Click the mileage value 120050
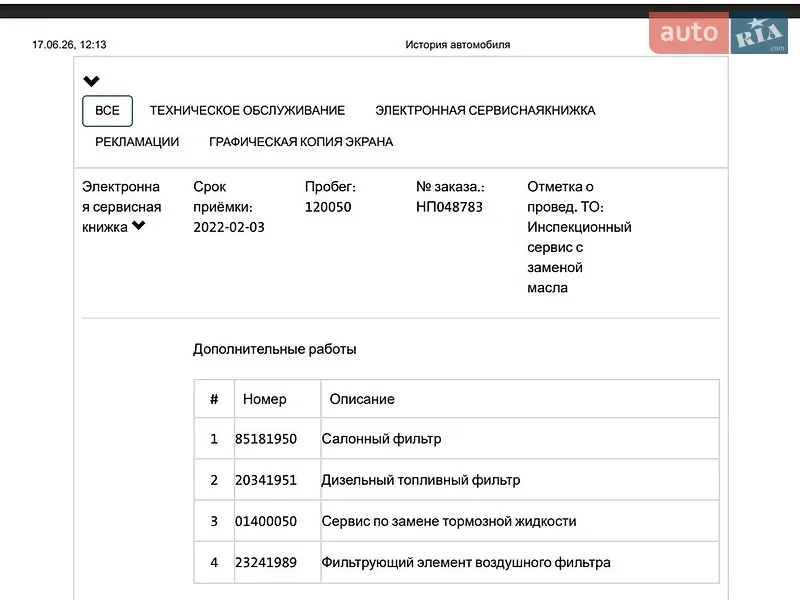Screen dimensions: 800x600 328,207
